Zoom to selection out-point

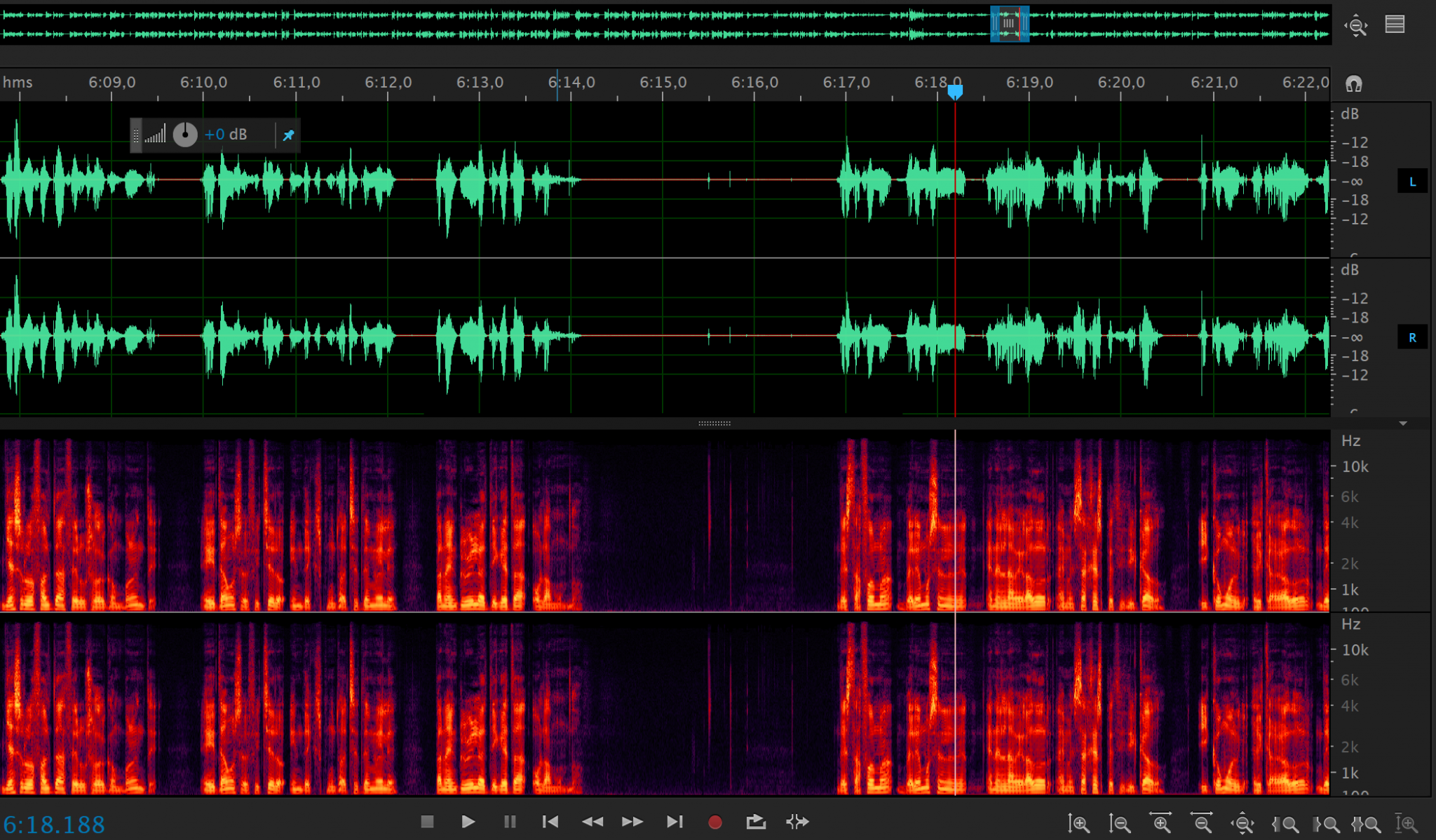(1326, 825)
